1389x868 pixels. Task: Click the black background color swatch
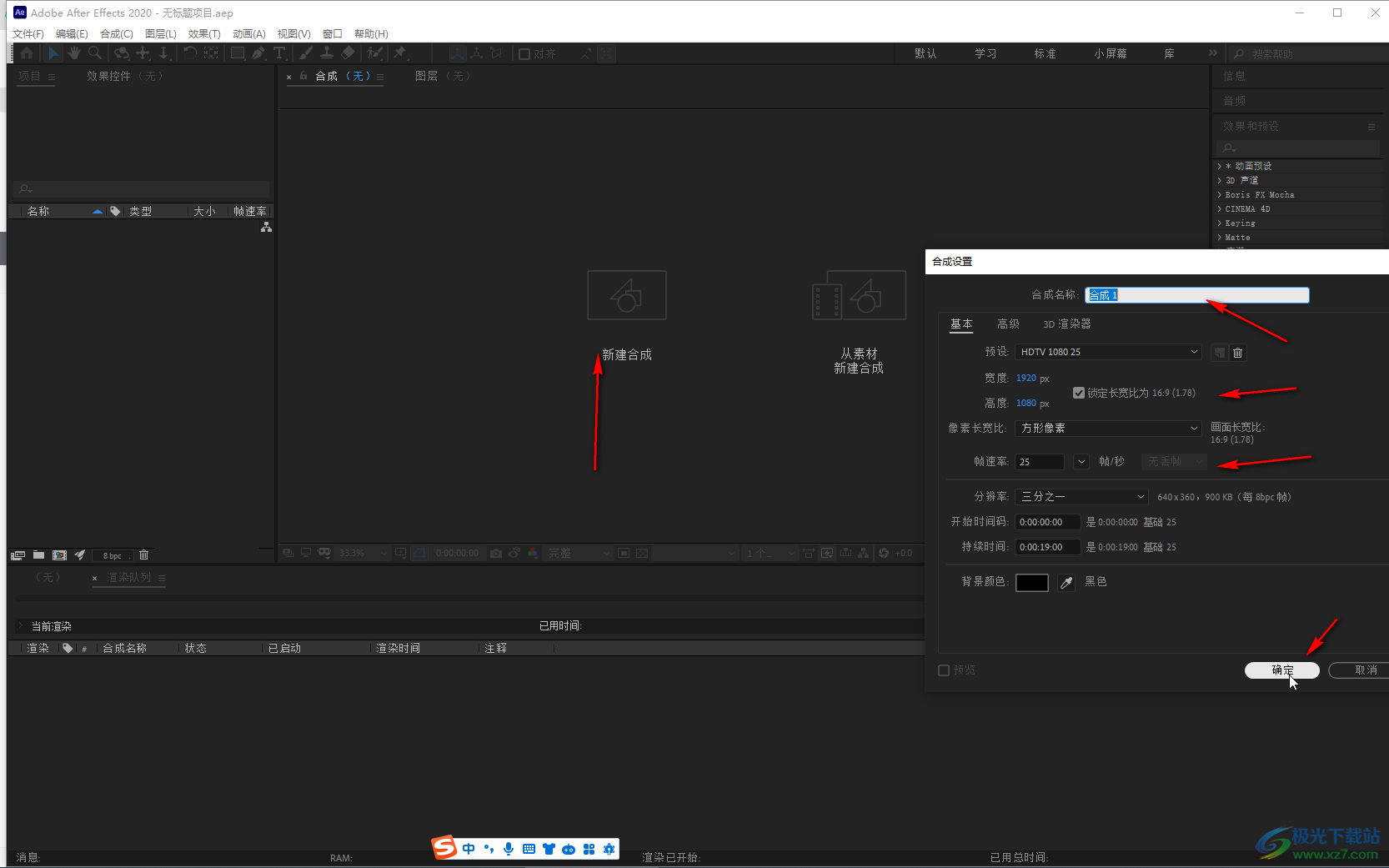point(1031,583)
